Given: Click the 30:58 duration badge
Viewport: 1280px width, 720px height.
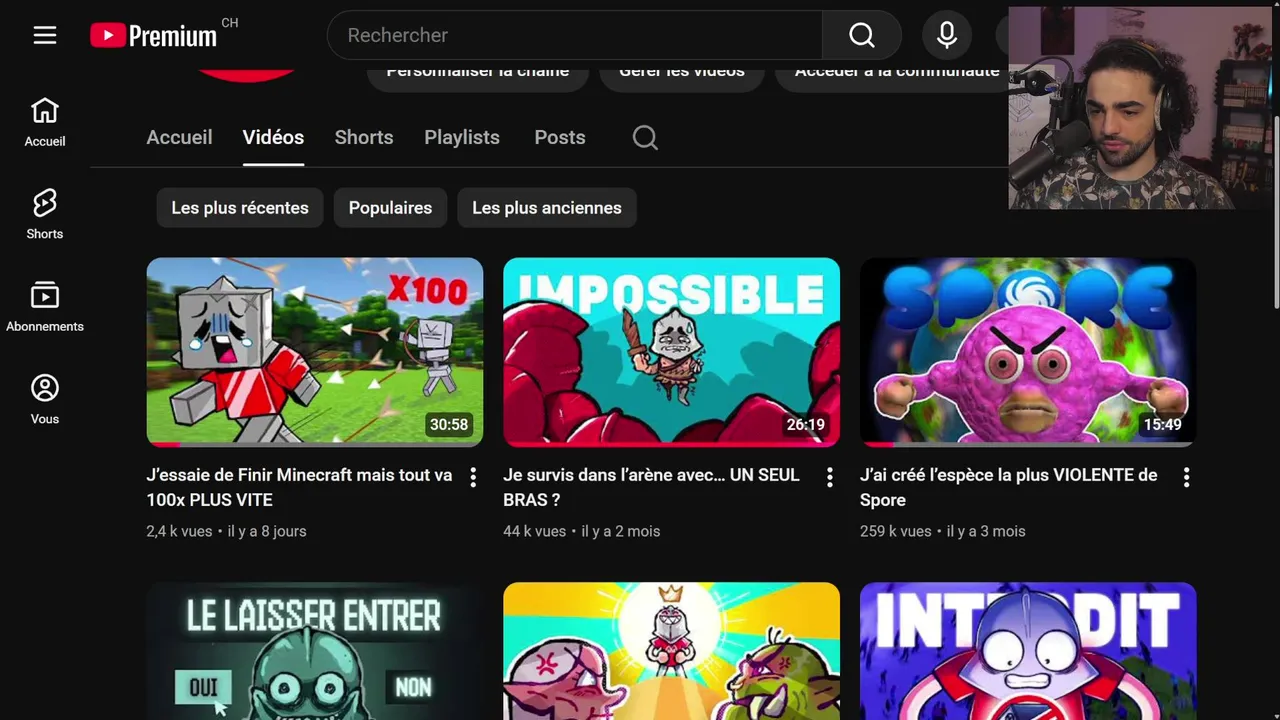Looking at the screenshot, I should pyautogui.click(x=449, y=425).
